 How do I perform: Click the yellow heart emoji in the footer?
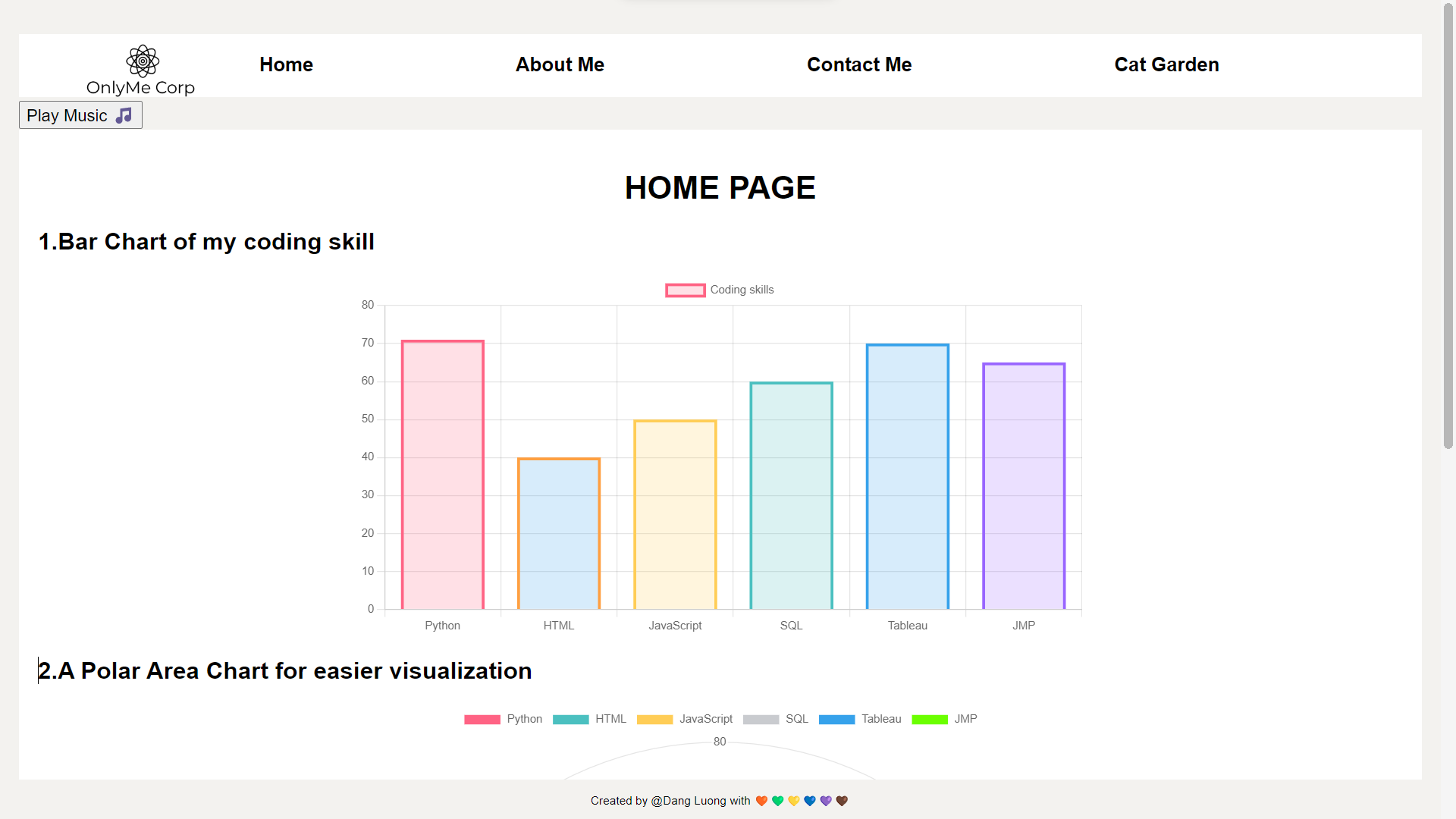[x=793, y=801]
